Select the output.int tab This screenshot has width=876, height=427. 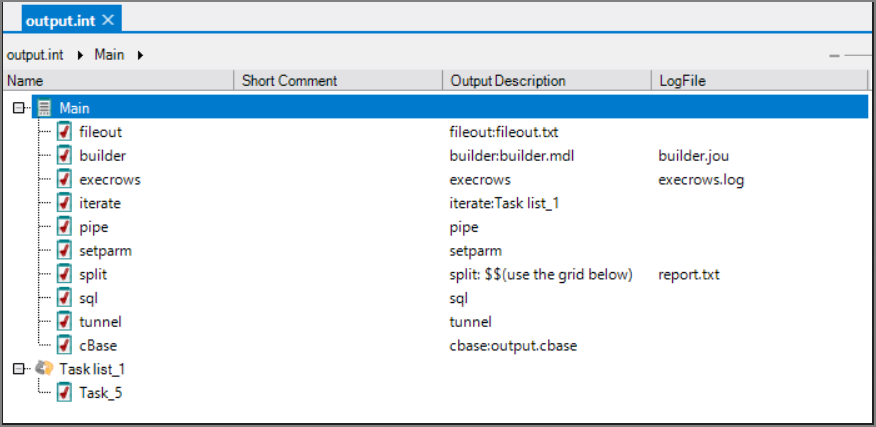click(61, 20)
